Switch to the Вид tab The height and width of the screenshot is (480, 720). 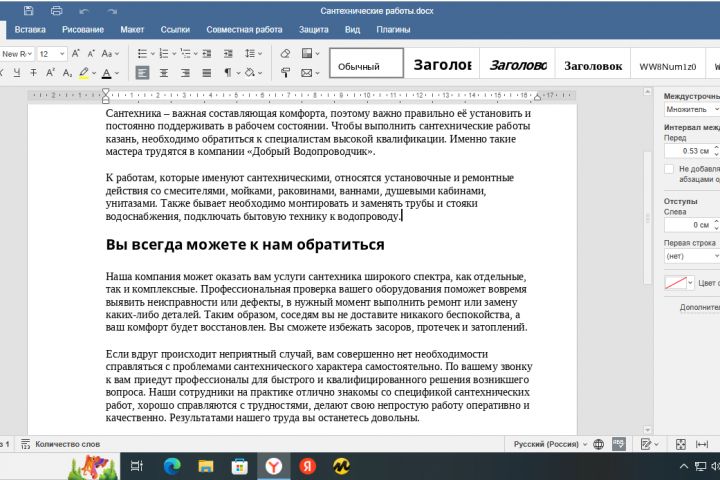tap(352, 29)
